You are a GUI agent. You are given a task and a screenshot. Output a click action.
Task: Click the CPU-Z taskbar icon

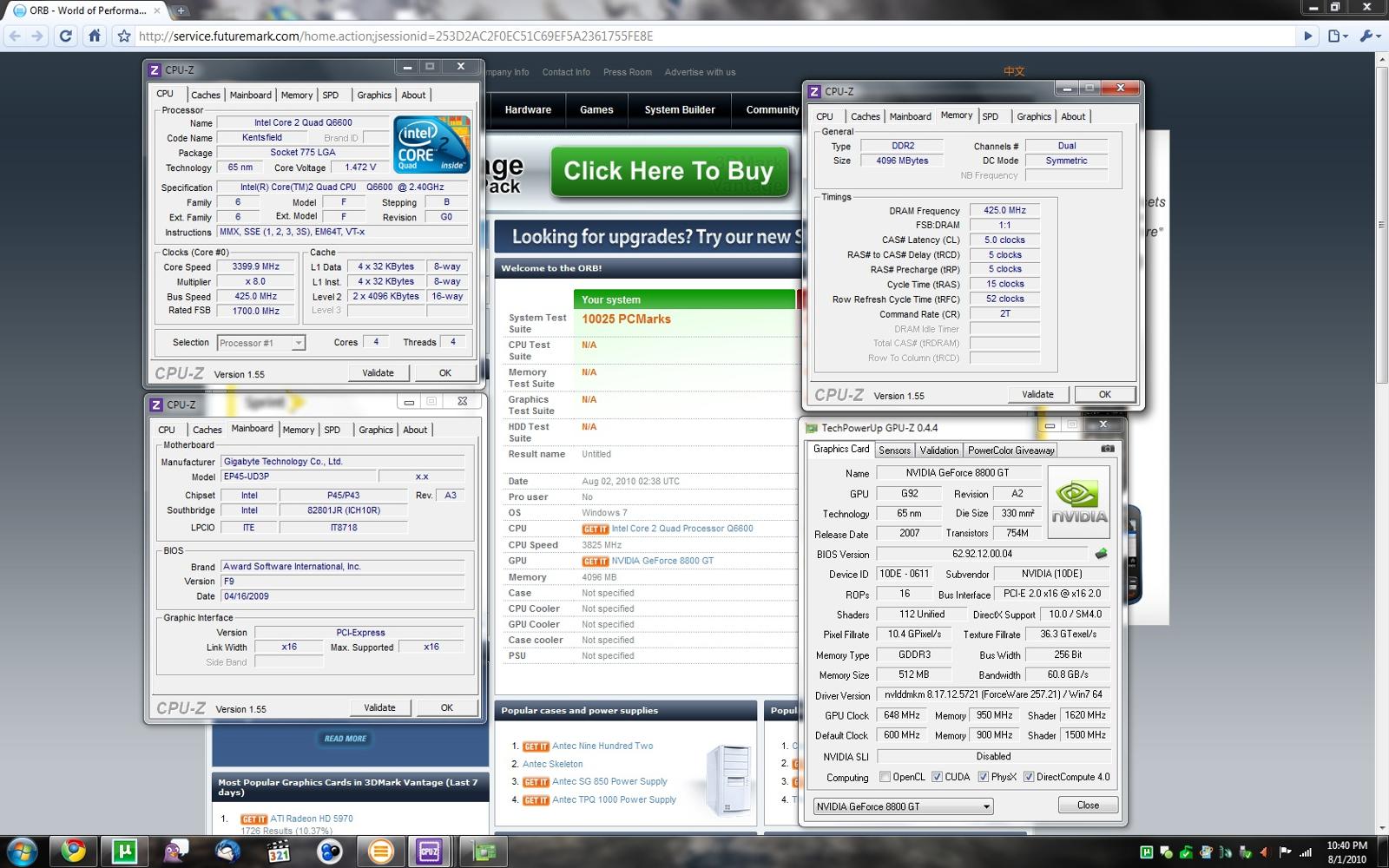pyautogui.click(x=430, y=852)
